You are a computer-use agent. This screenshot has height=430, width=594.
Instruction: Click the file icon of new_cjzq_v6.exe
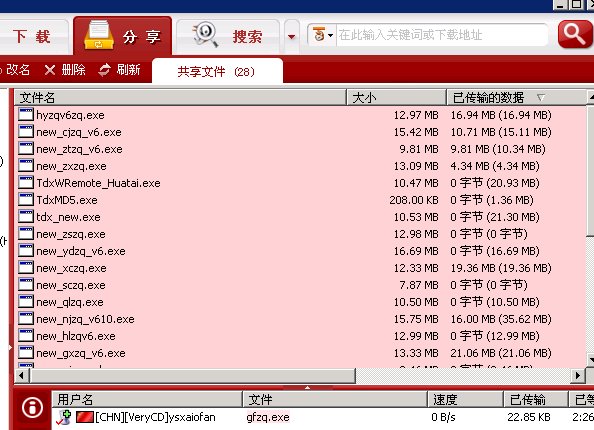pyautogui.click(x=26, y=131)
